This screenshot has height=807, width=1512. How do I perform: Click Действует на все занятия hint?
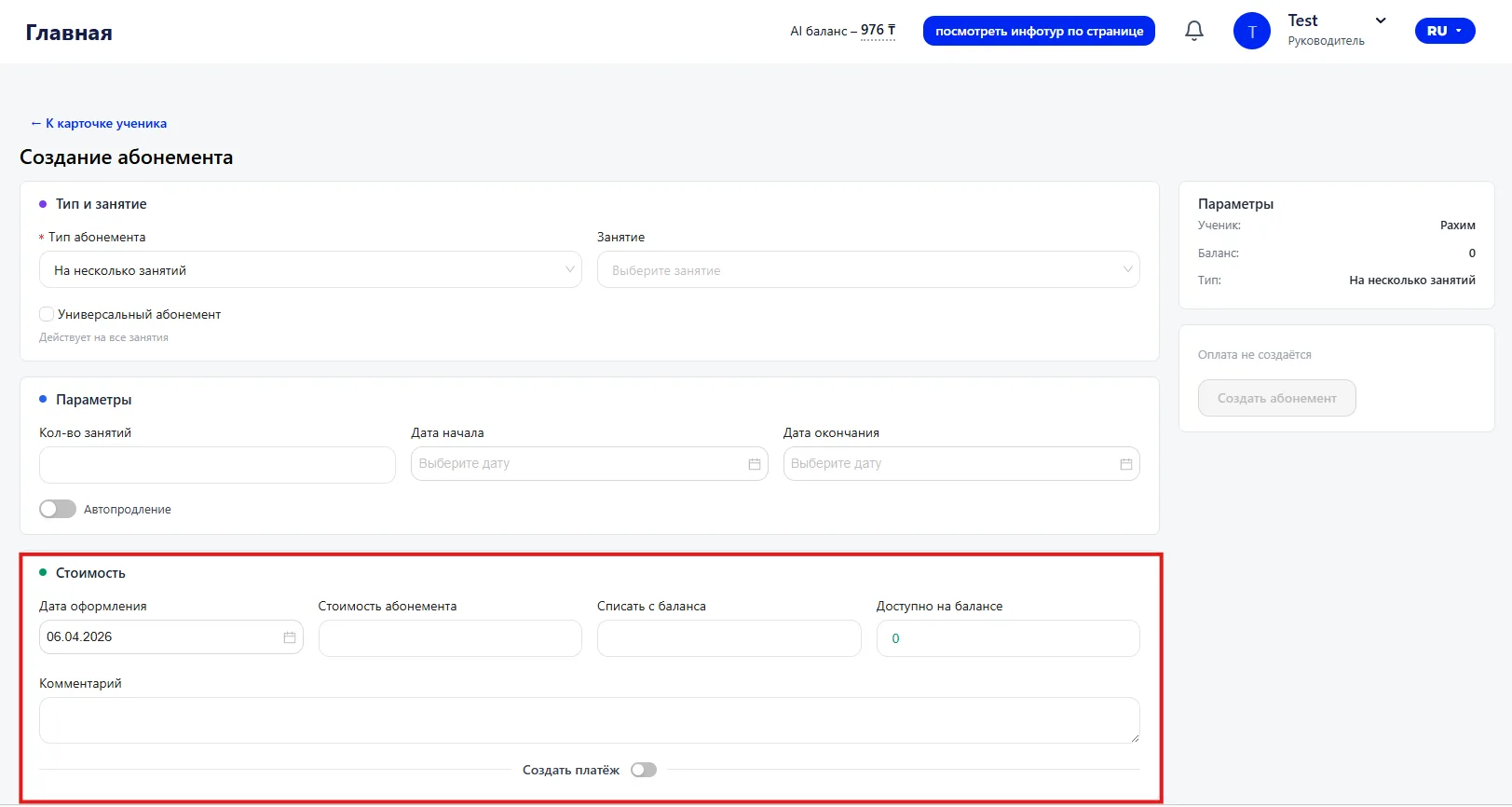(103, 337)
